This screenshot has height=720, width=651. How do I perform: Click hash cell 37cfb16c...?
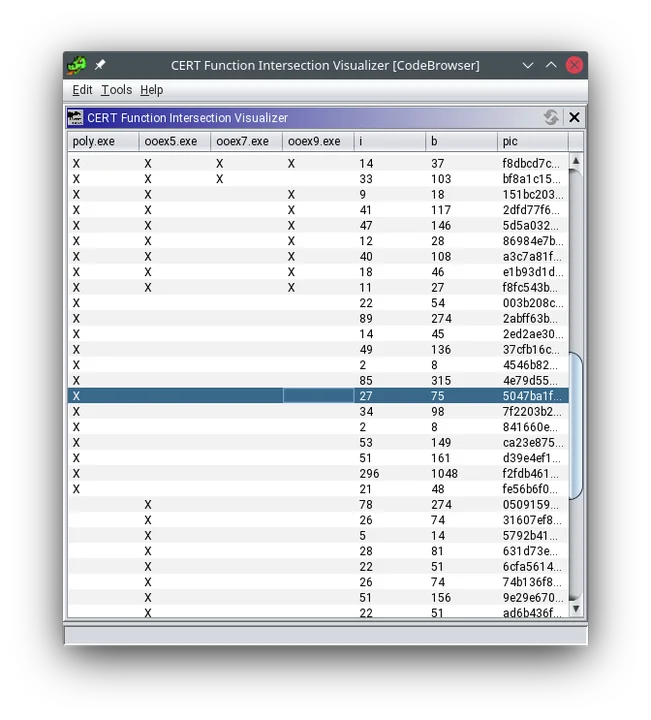[x=531, y=350]
